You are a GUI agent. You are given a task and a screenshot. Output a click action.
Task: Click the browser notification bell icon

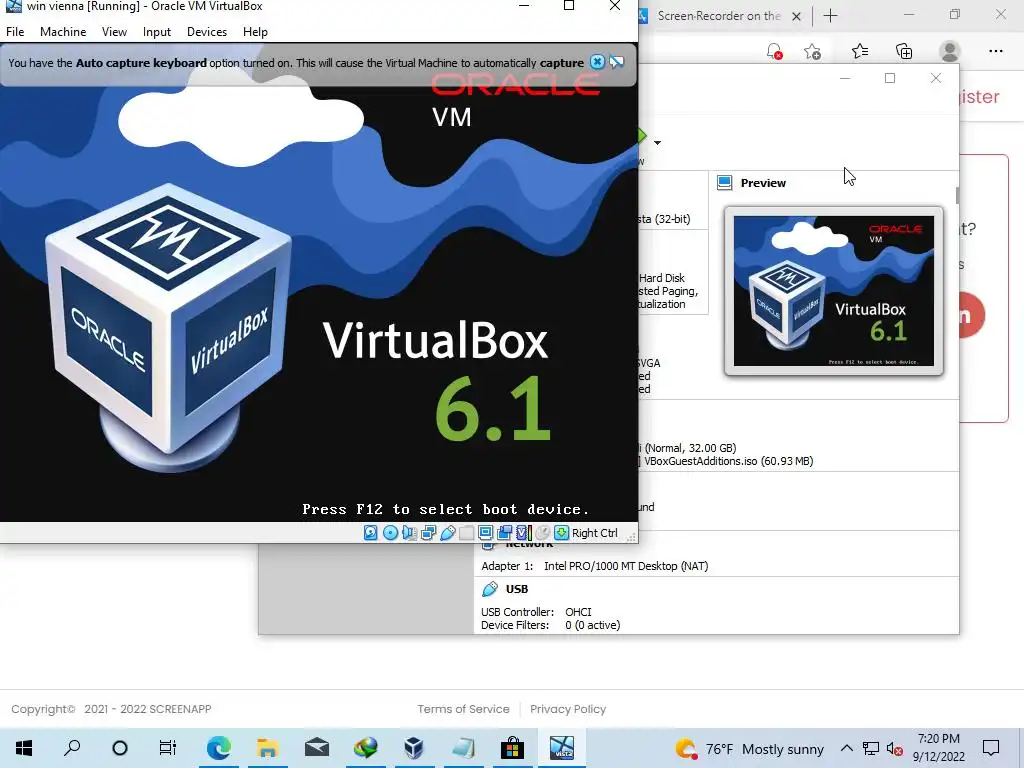775,51
